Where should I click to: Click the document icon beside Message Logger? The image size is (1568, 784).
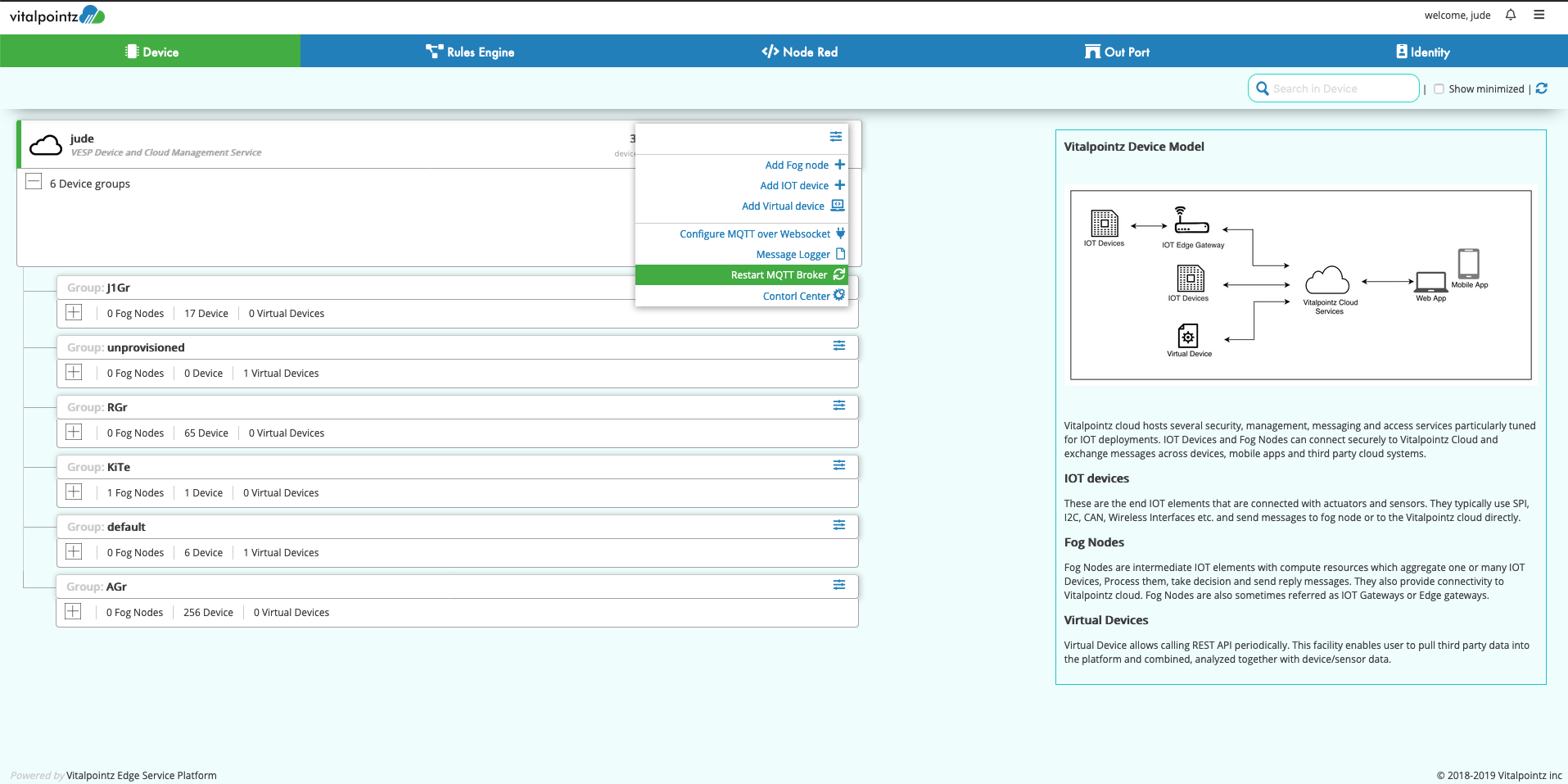pyautogui.click(x=840, y=254)
